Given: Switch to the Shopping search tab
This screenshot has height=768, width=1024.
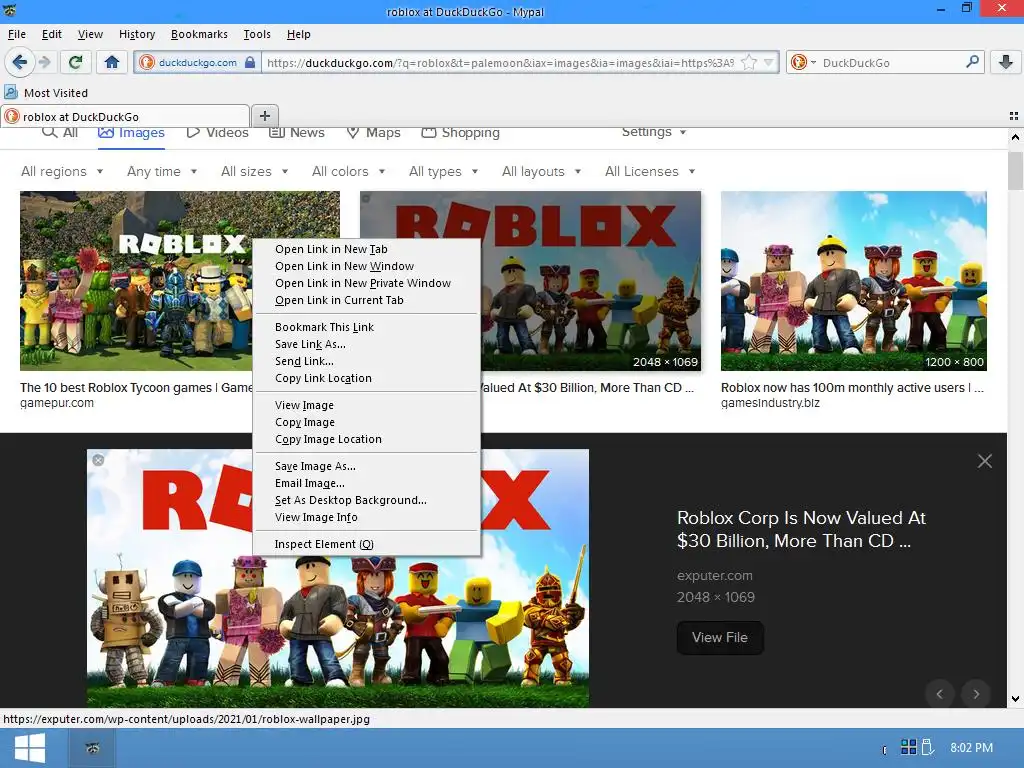Looking at the screenshot, I should pos(460,133).
